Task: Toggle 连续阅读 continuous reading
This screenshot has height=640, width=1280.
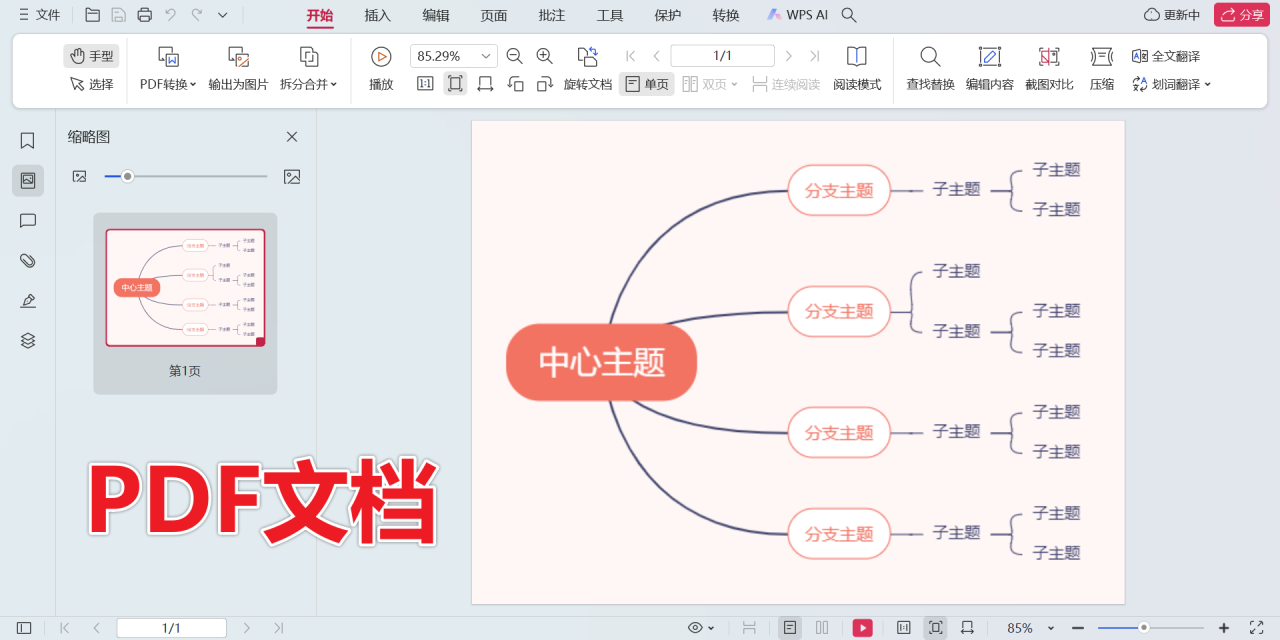Action: point(786,84)
